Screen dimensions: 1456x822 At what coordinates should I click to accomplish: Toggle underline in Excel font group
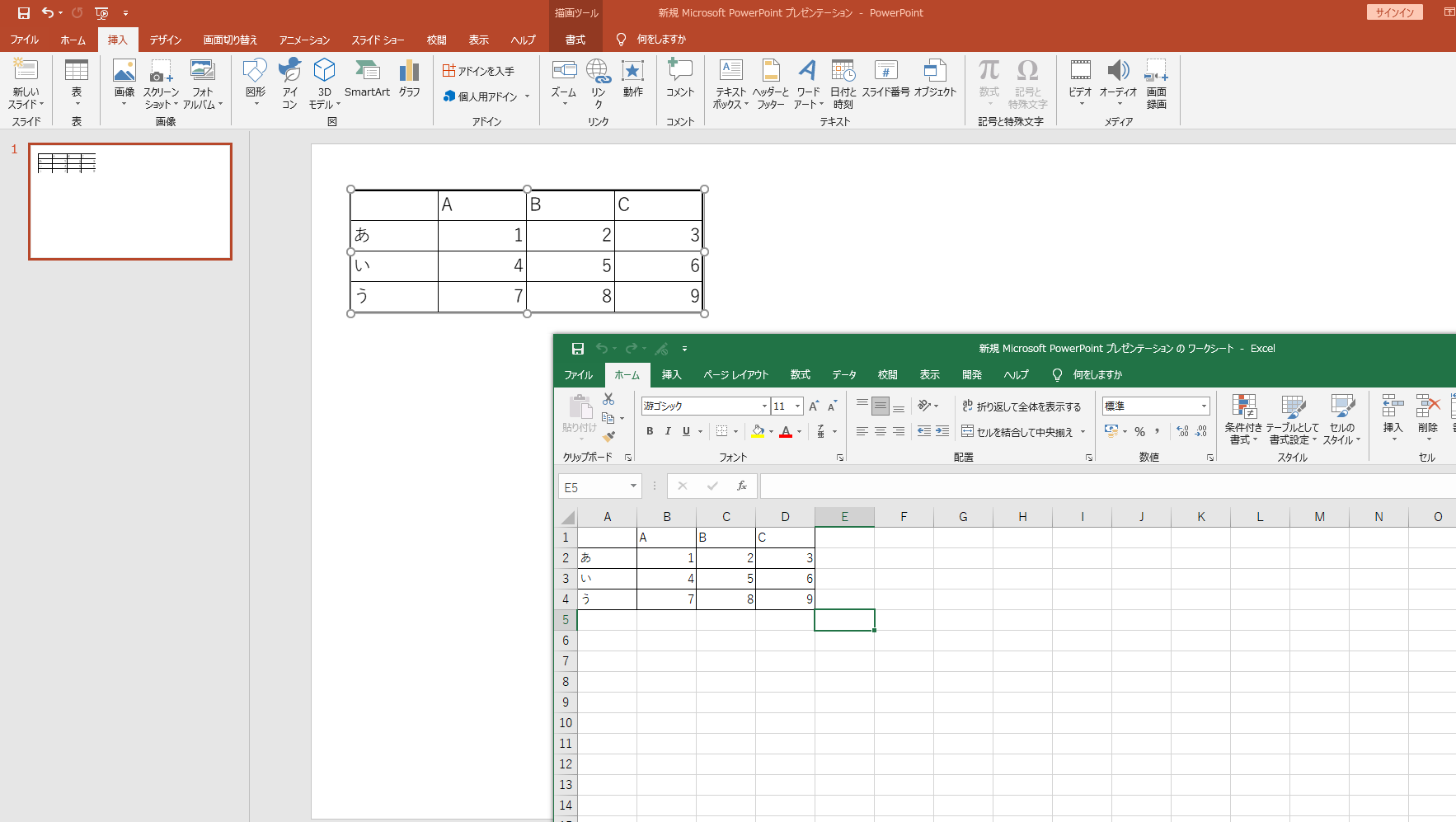click(x=686, y=431)
